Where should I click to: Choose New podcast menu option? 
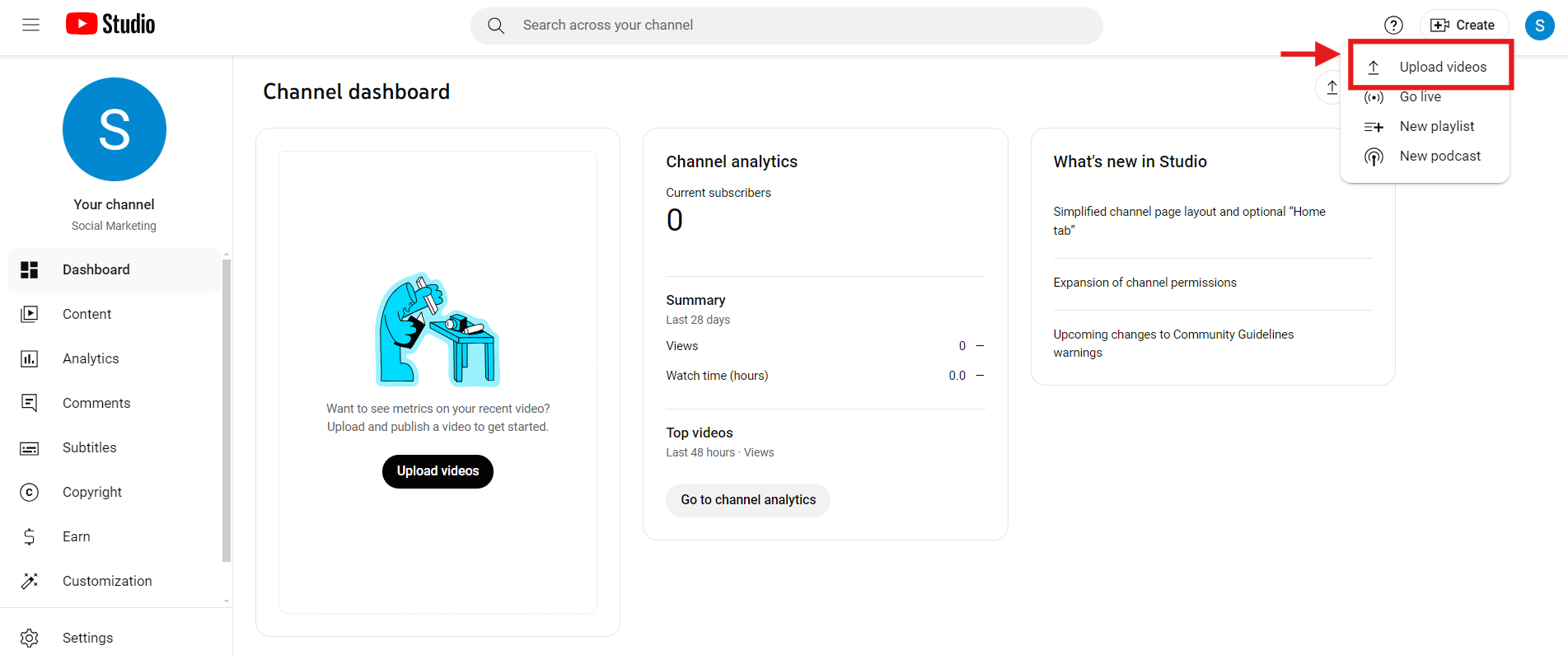point(1439,156)
